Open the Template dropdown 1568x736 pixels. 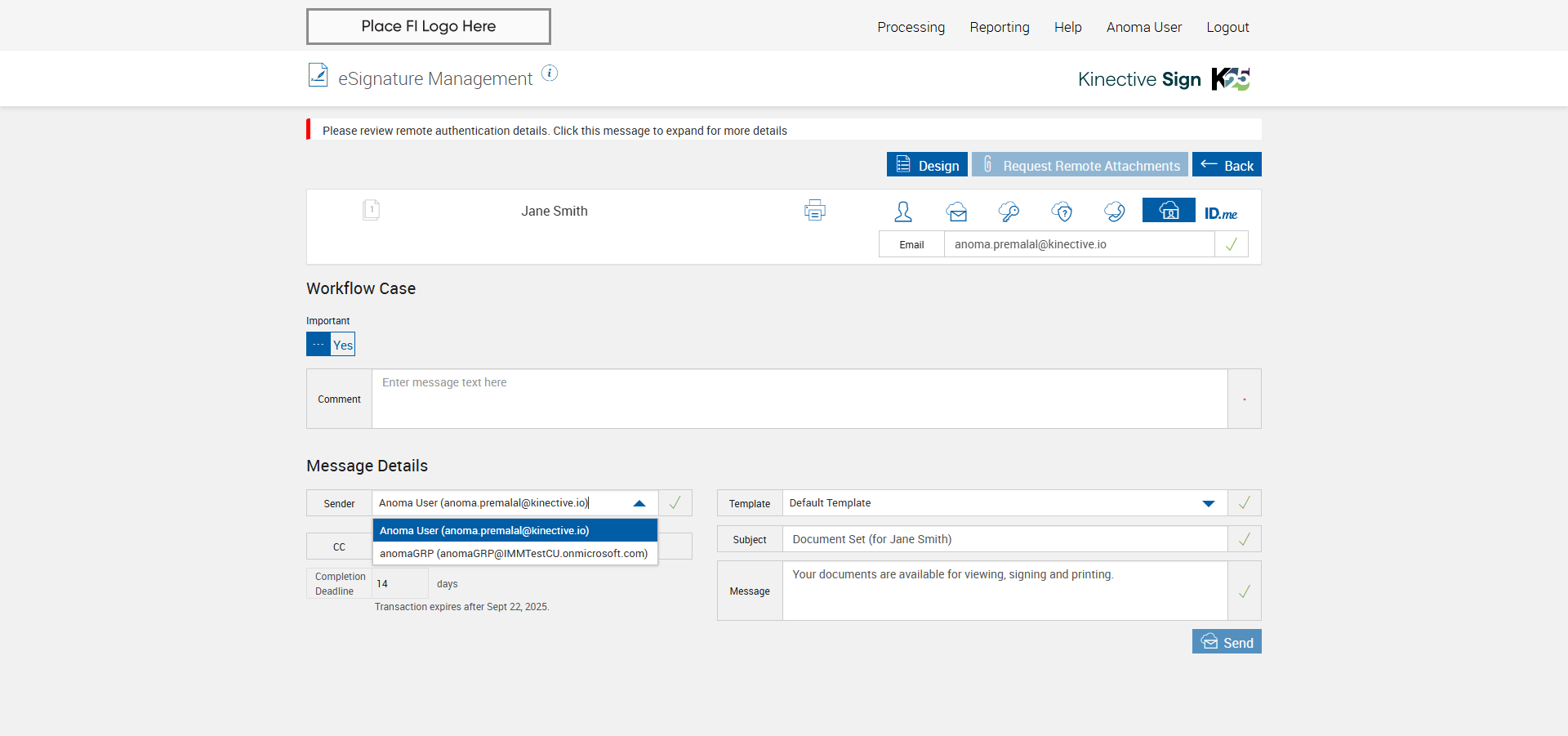pos(1208,503)
